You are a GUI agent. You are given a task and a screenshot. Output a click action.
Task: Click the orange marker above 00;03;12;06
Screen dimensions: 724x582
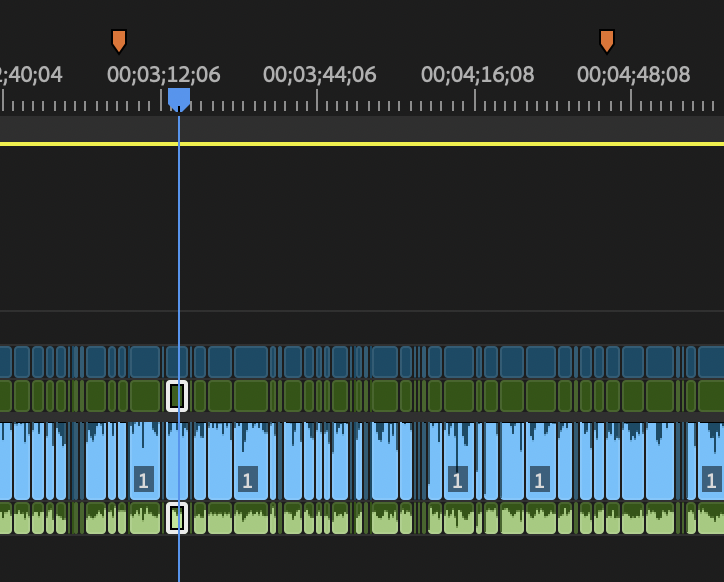point(119,42)
